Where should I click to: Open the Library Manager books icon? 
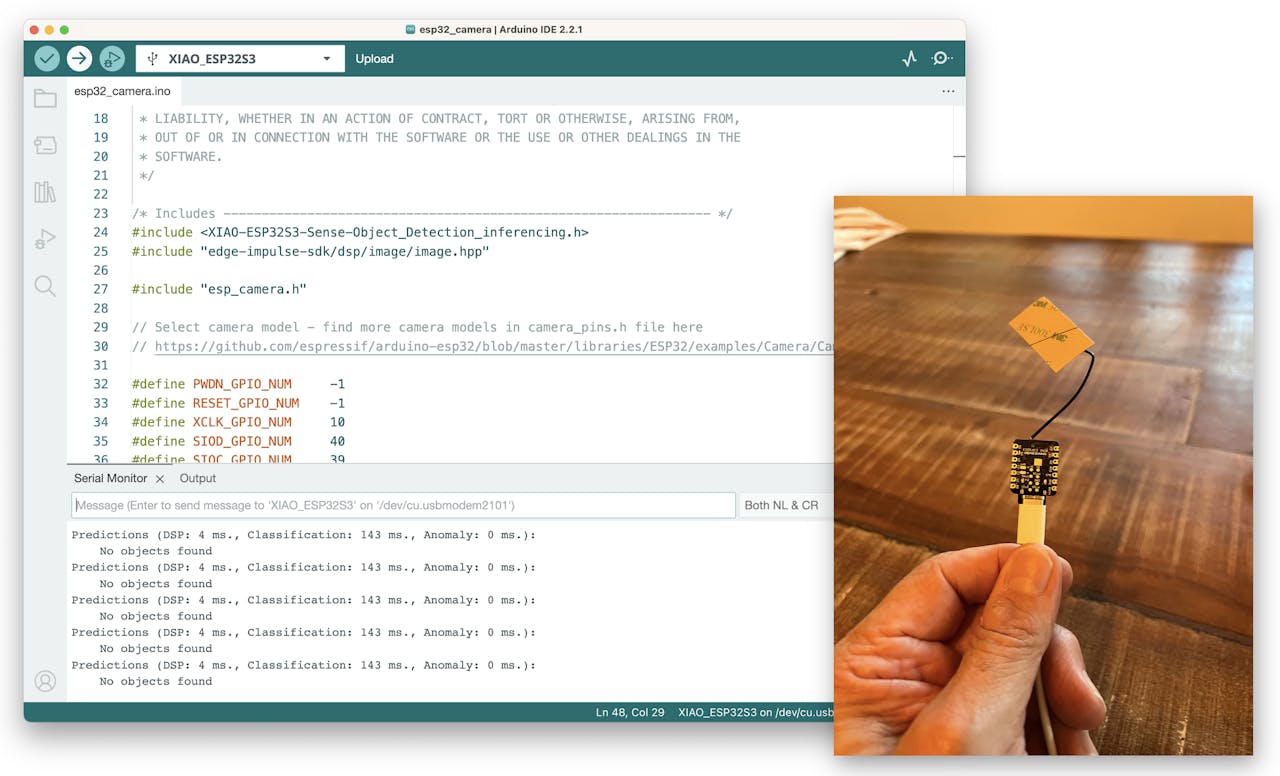pos(45,192)
